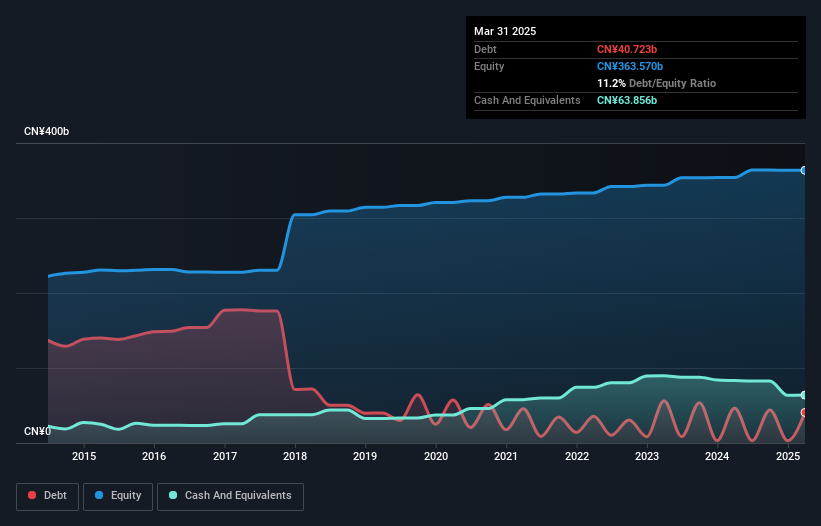Click the Mar 31 2025 tooltip date
This screenshot has width=821, height=526.
[505, 31]
